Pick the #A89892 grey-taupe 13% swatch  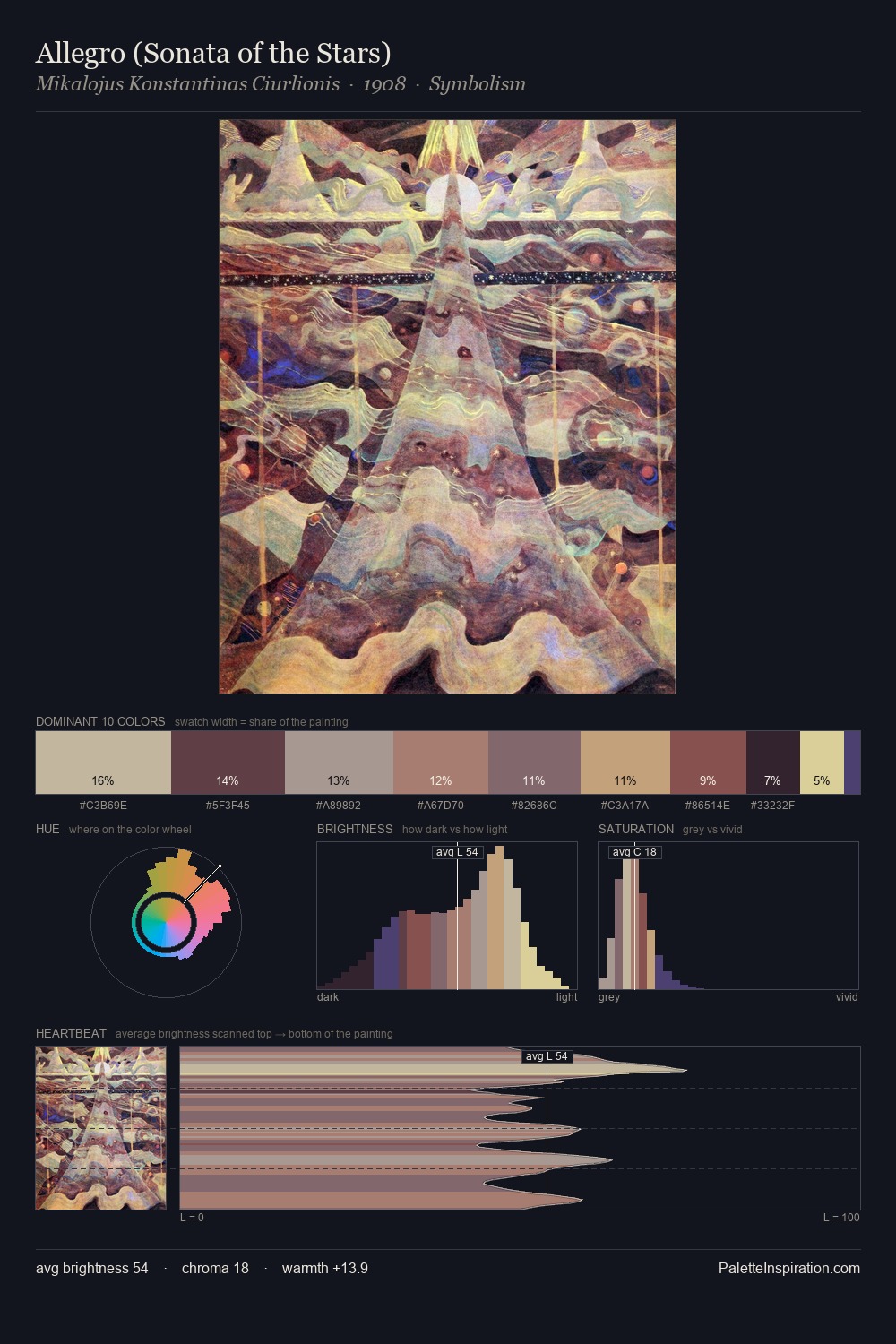[x=339, y=762]
